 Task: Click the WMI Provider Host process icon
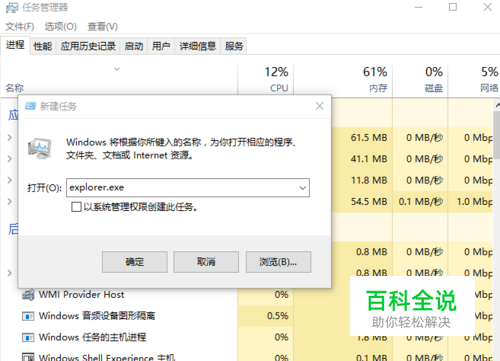click(28, 295)
